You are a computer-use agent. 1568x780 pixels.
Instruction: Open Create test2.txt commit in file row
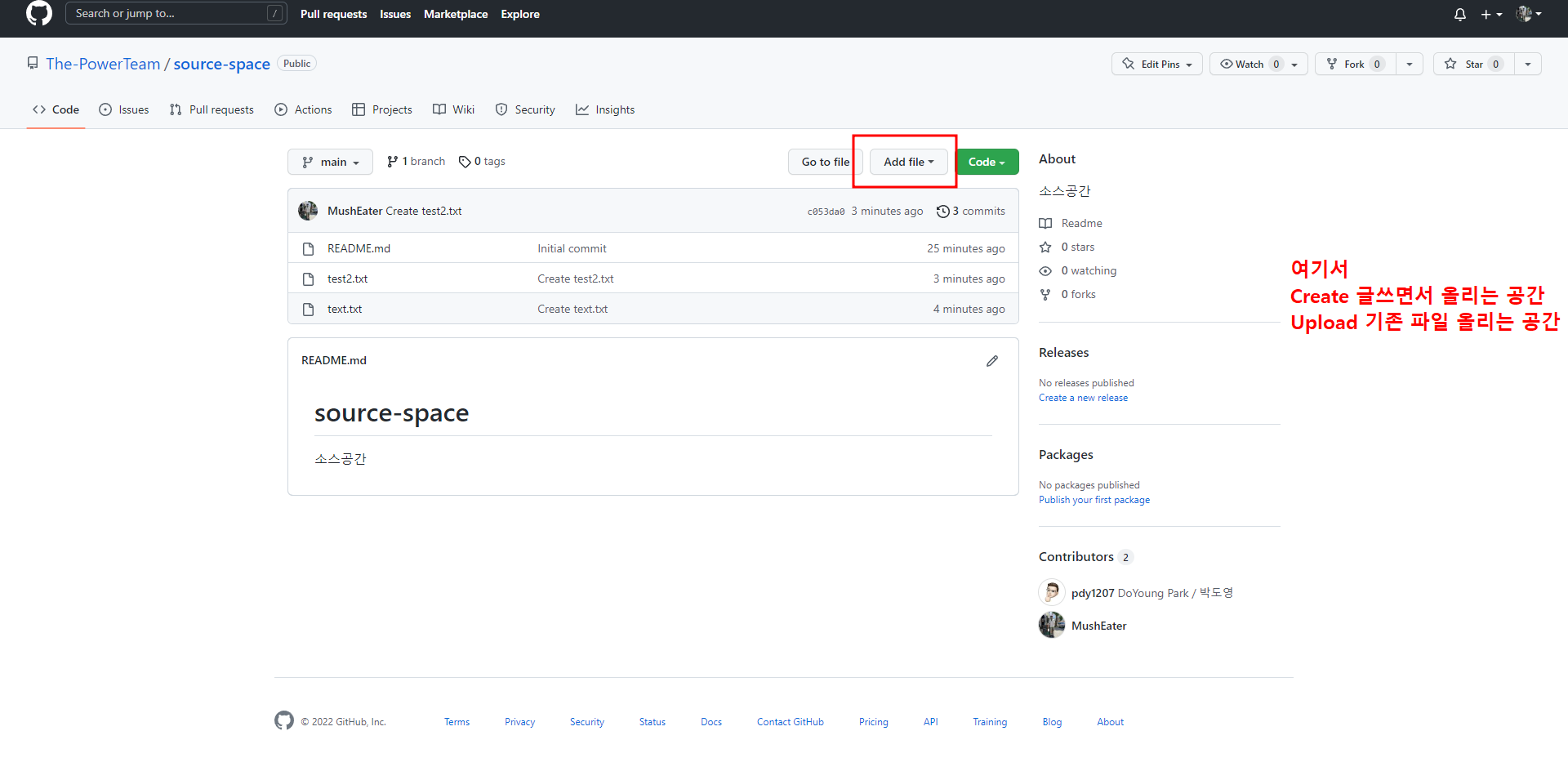point(575,279)
